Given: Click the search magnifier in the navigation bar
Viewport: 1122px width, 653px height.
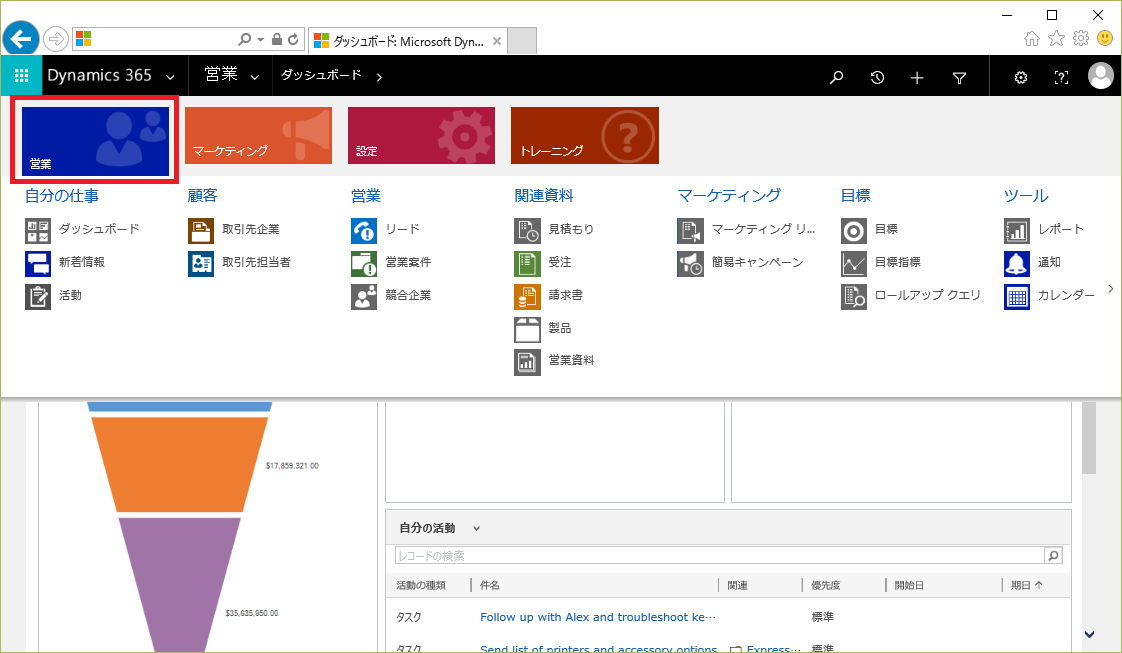Looking at the screenshot, I should point(836,77).
